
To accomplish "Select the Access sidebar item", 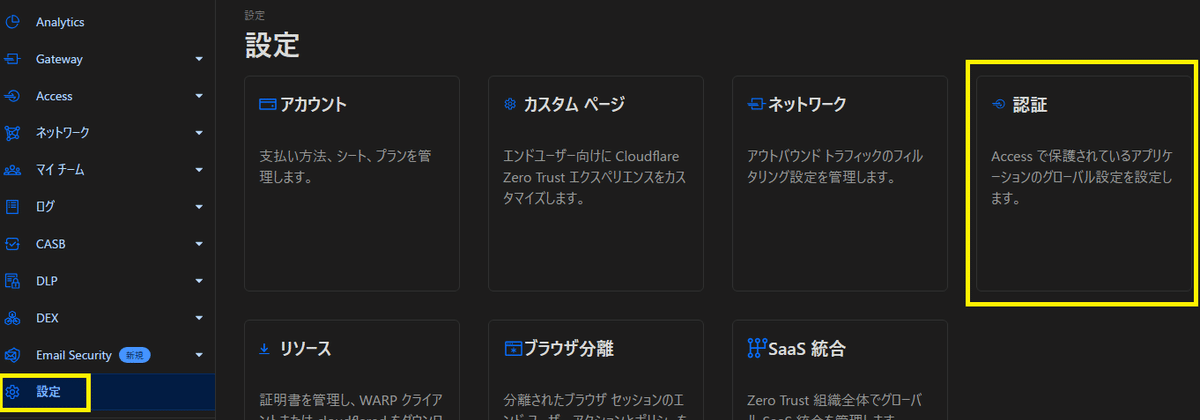I will pyautogui.click(x=107, y=96).
